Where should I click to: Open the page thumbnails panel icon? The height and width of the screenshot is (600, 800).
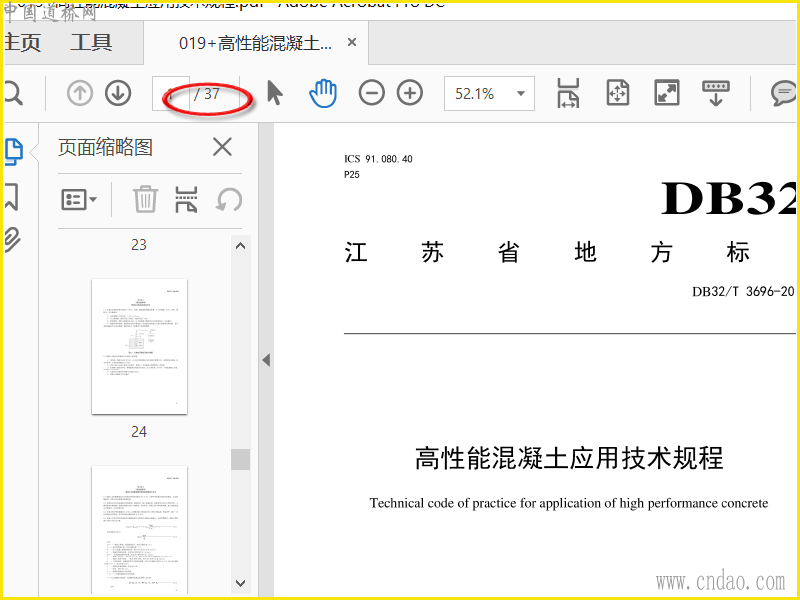(14, 152)
